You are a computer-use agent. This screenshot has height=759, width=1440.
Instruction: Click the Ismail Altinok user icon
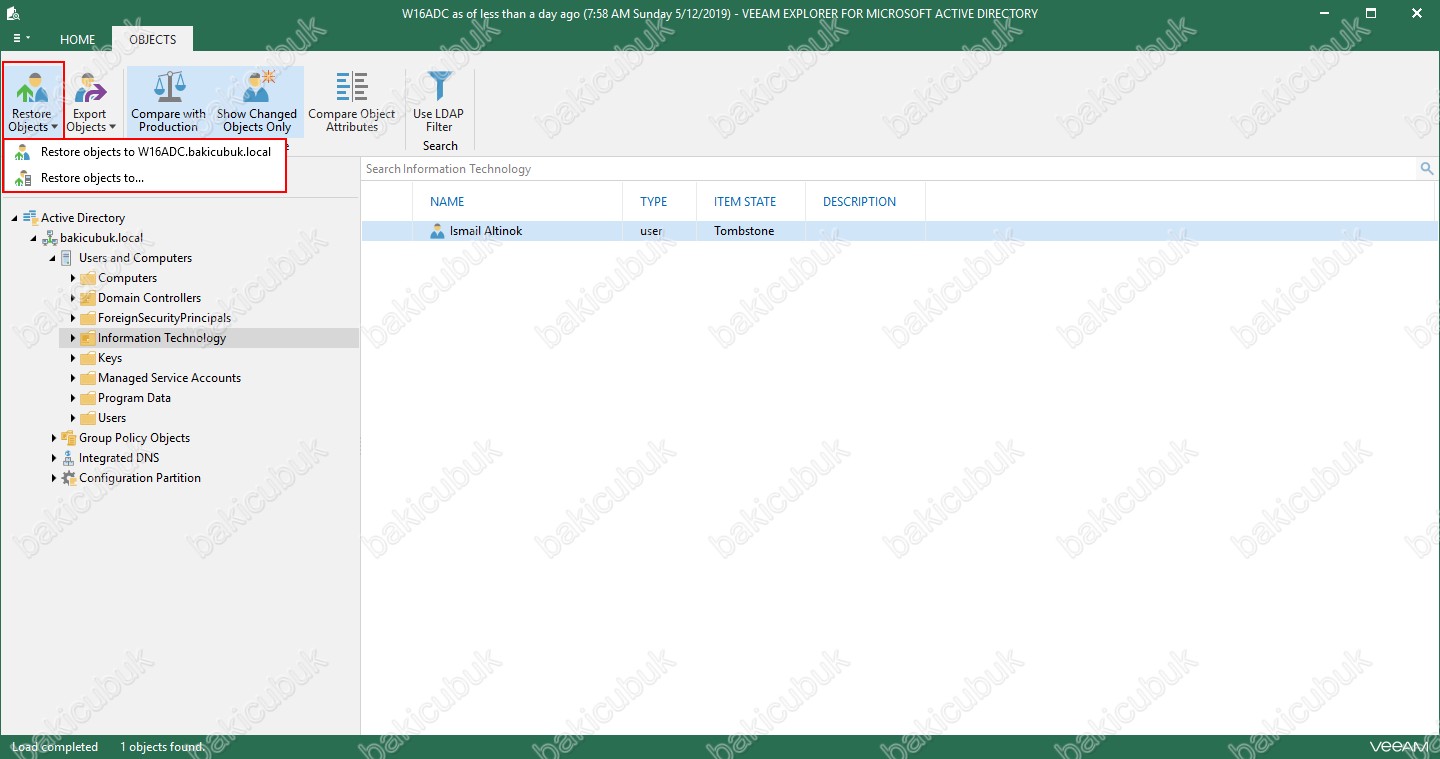437,231
